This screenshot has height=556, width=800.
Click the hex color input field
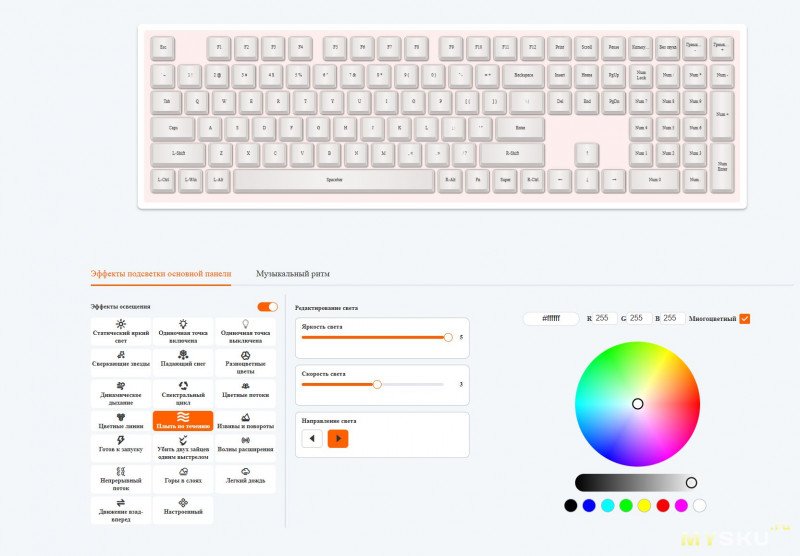[551, 318]
